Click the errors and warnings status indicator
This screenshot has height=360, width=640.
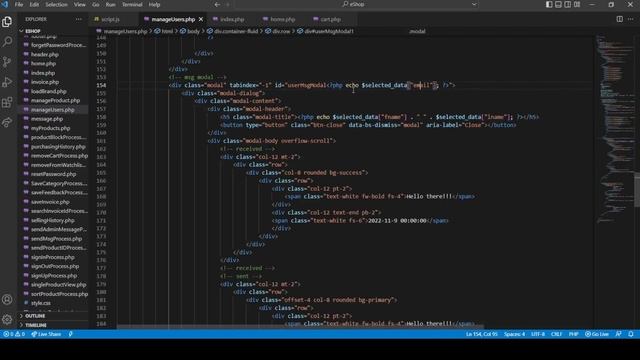coord(14,334)
